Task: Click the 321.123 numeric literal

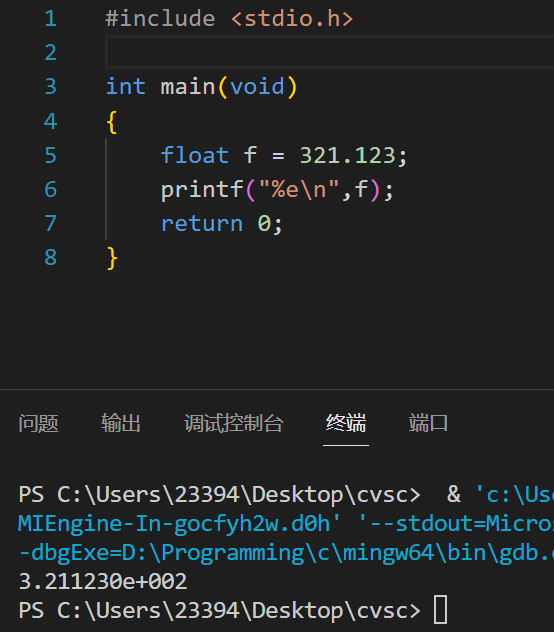Action: tap(347, 155)
